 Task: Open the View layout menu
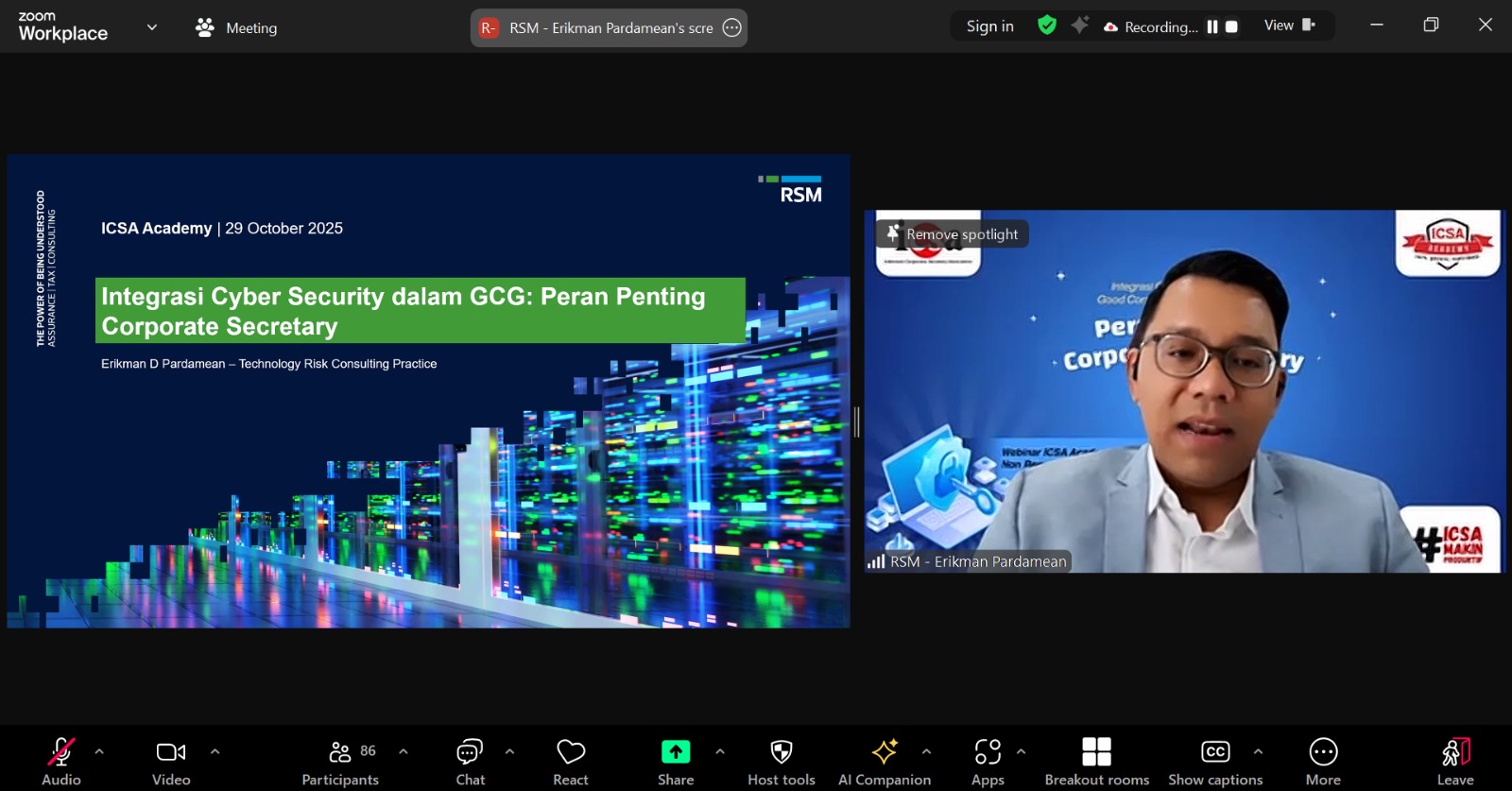coord(1289,26)
